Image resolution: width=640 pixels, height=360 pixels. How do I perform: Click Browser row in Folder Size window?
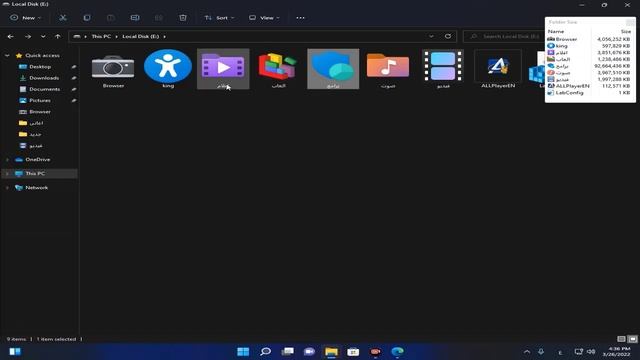[590, 39]
